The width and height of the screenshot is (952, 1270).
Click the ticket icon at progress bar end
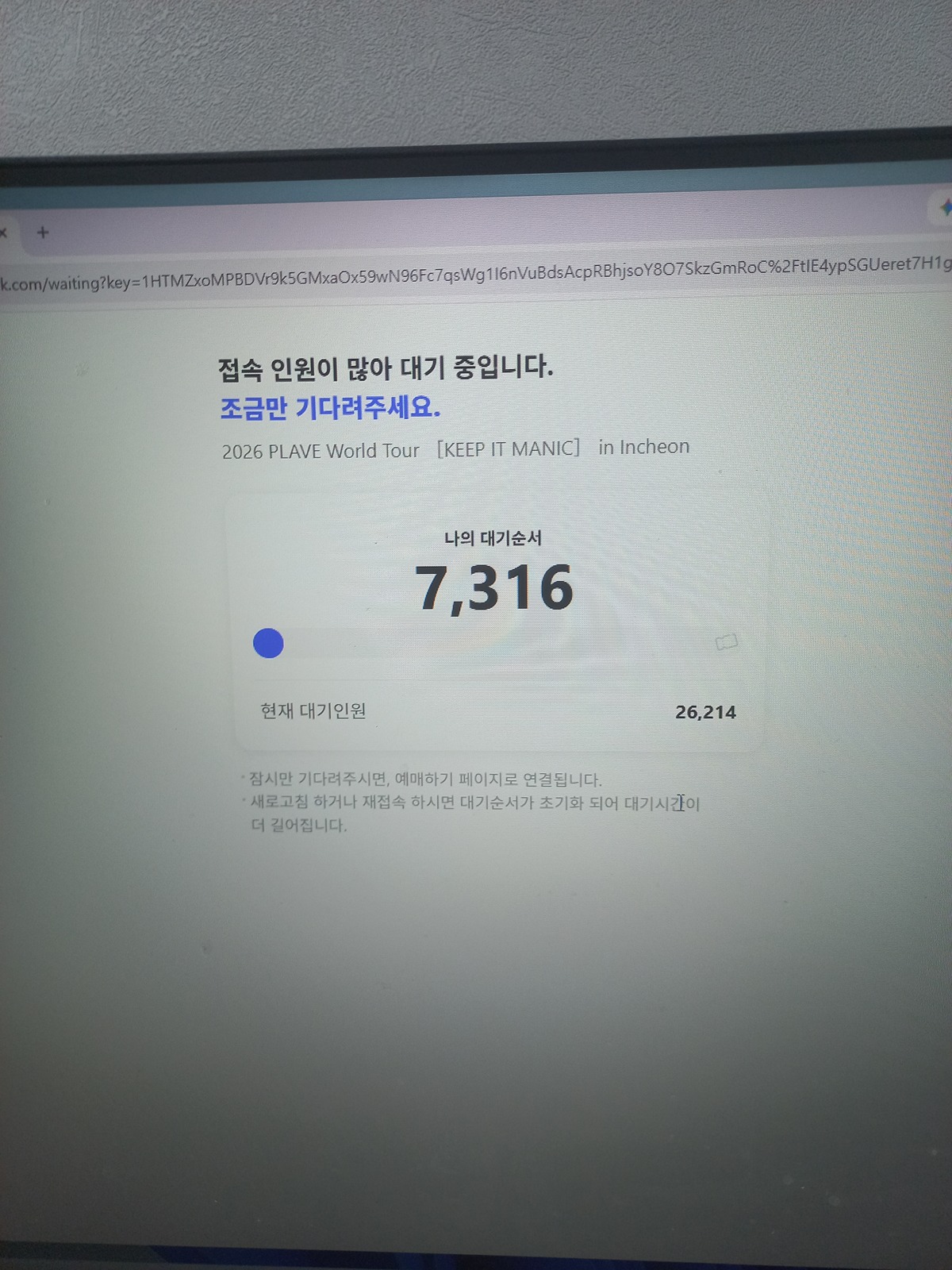(x=726, y=641)
